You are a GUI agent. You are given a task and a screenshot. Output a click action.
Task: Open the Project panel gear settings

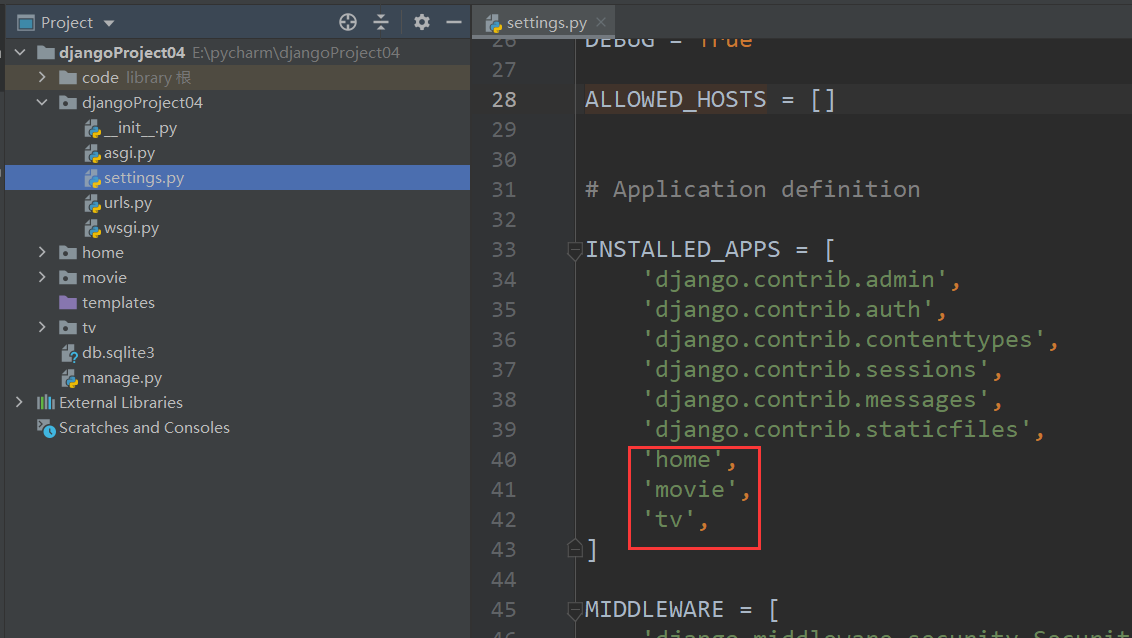pos(422,22)
